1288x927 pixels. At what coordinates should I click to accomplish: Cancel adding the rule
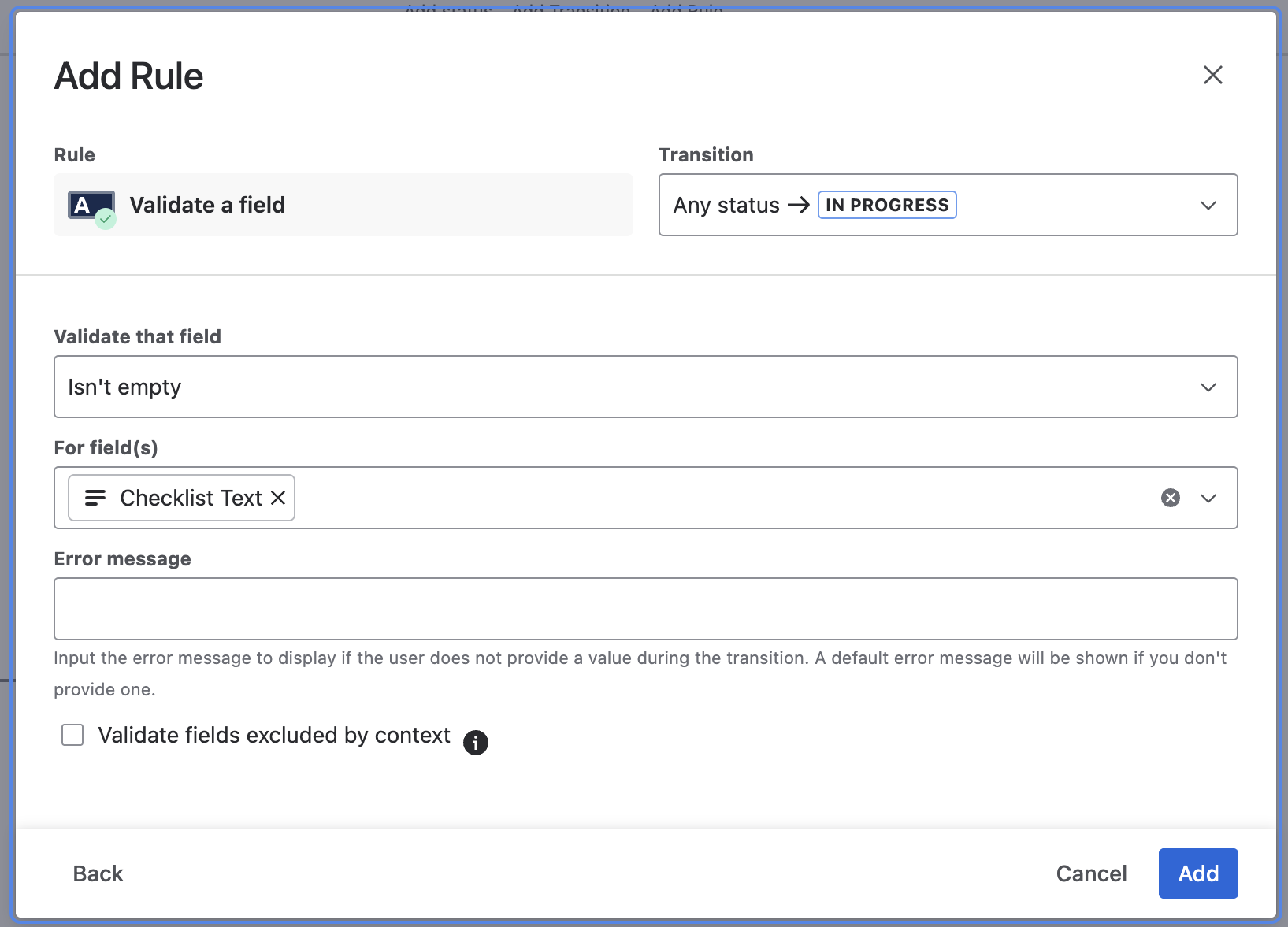tap(1091, 873)
